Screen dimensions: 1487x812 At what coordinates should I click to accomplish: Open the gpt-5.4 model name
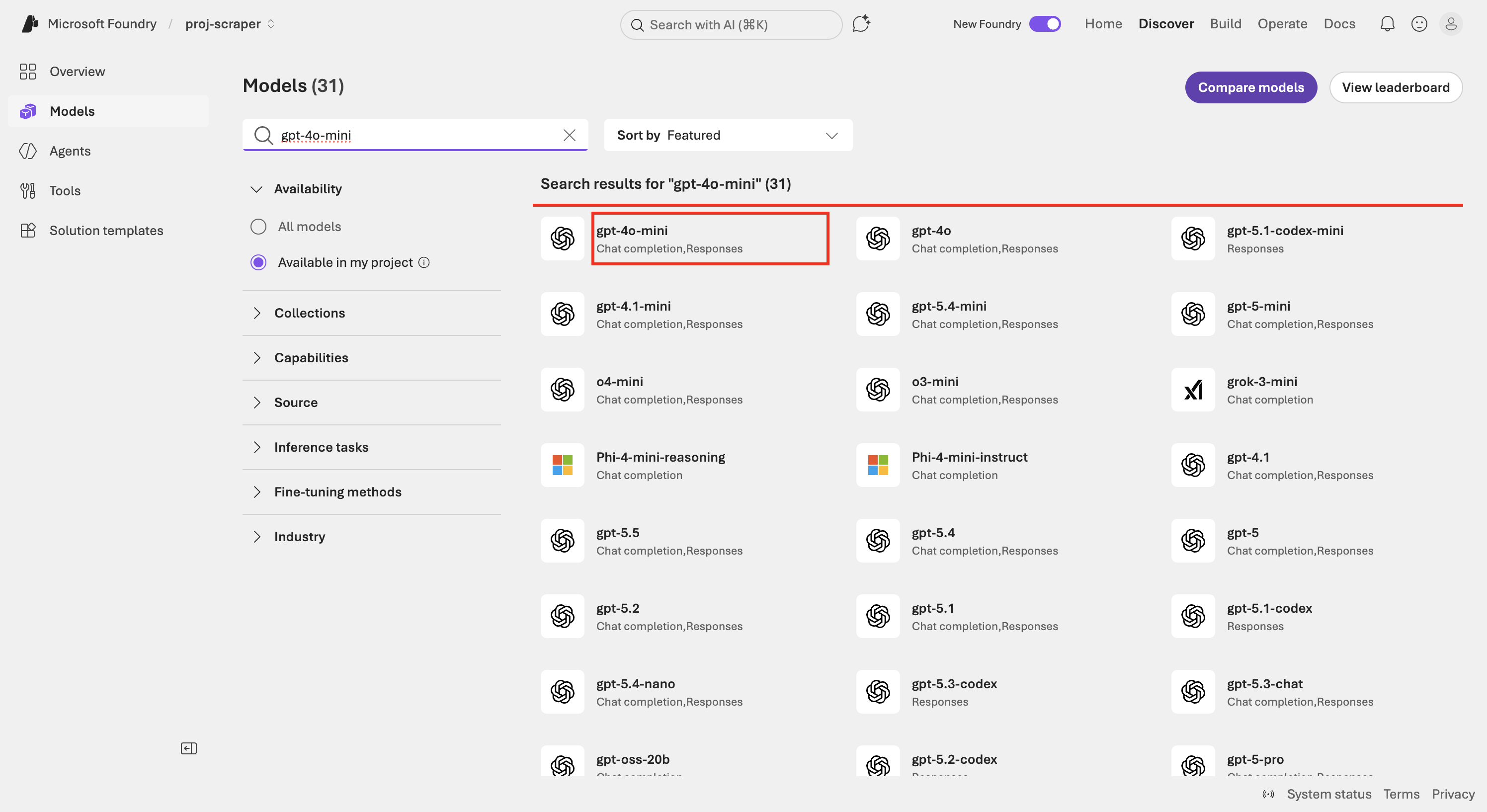coord(933,533)
